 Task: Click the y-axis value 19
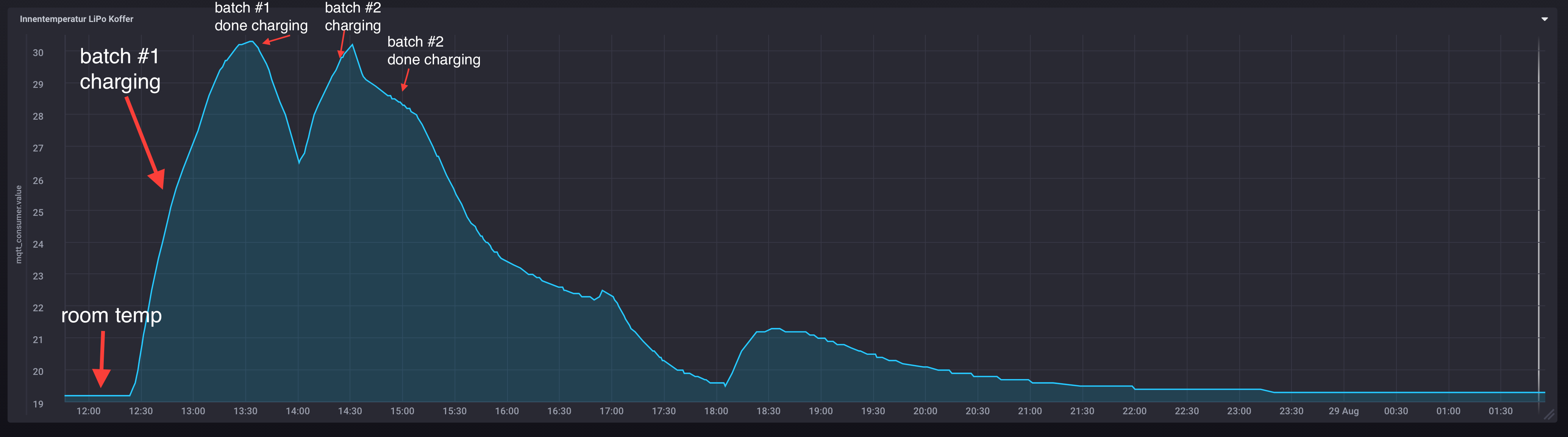[x=38, y=404]
